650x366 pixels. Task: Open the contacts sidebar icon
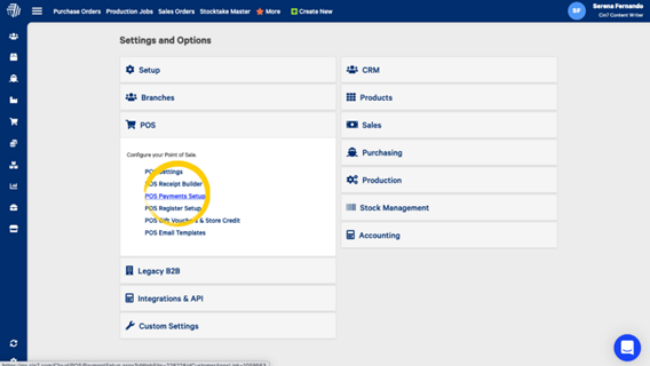point(14,36)
